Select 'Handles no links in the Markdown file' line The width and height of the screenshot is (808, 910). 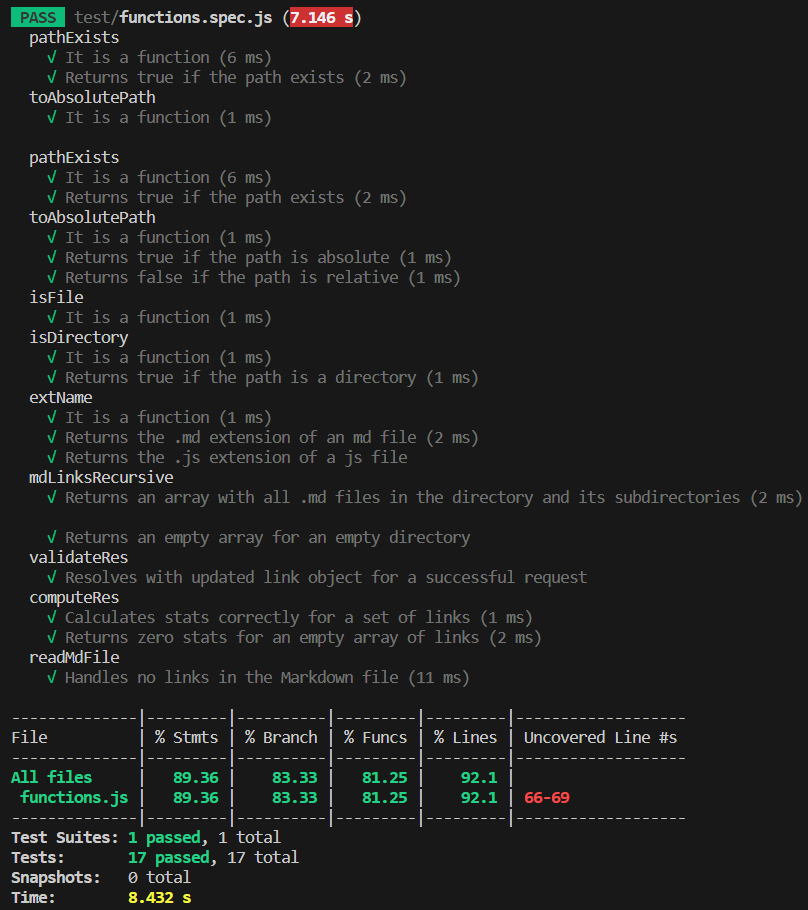click(258, 677)
